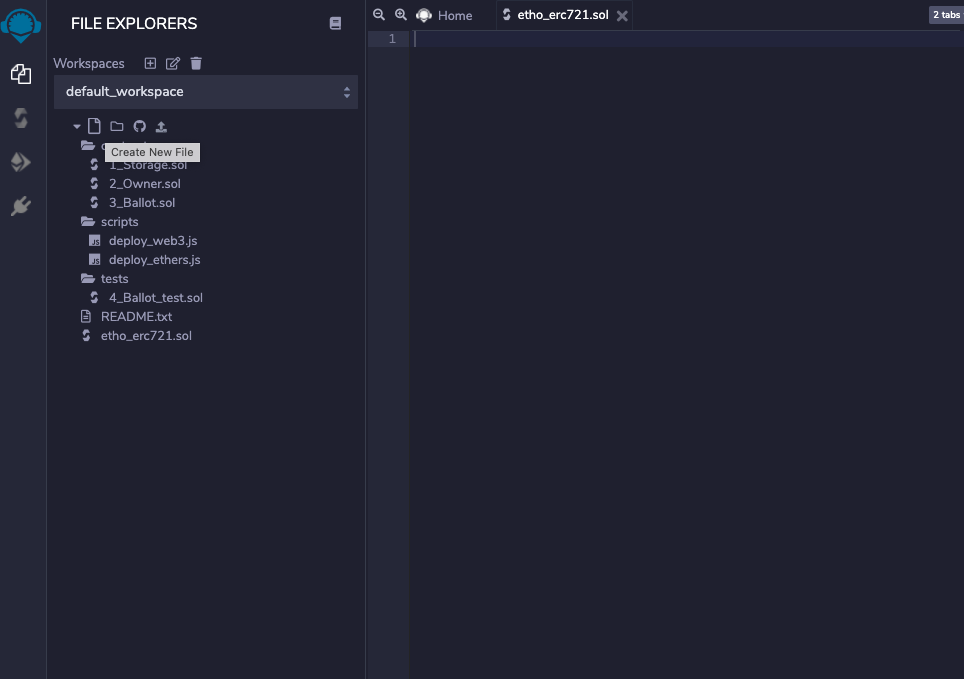Click the Workspaces label
Viewport: 964px width, 679px height.
click(89, 63)
